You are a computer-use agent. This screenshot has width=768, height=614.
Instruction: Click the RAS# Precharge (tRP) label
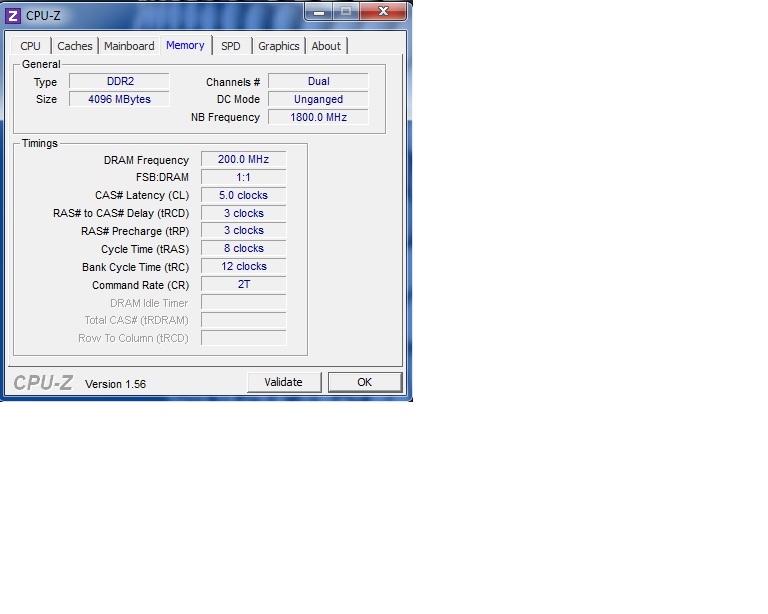(x=135, y=231)
